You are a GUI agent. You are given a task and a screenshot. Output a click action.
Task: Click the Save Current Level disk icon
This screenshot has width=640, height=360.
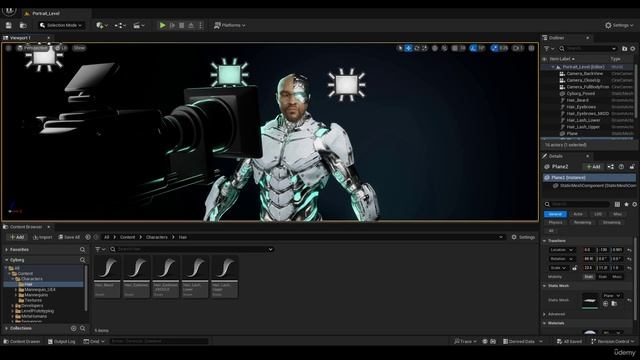(x=9, y=25)
